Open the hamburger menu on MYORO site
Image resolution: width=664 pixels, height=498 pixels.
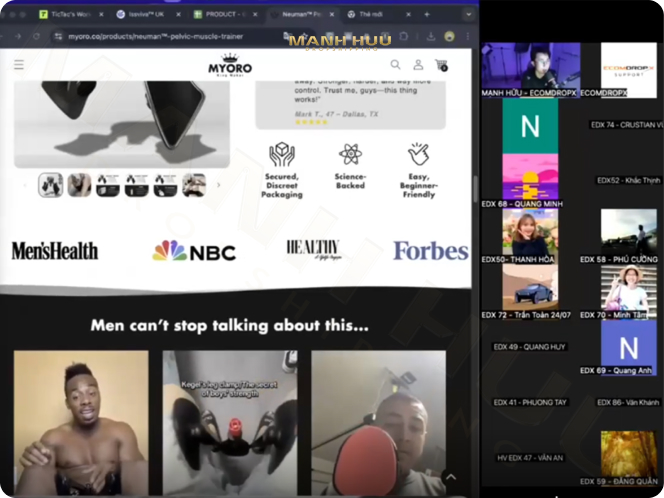point(18,65)
